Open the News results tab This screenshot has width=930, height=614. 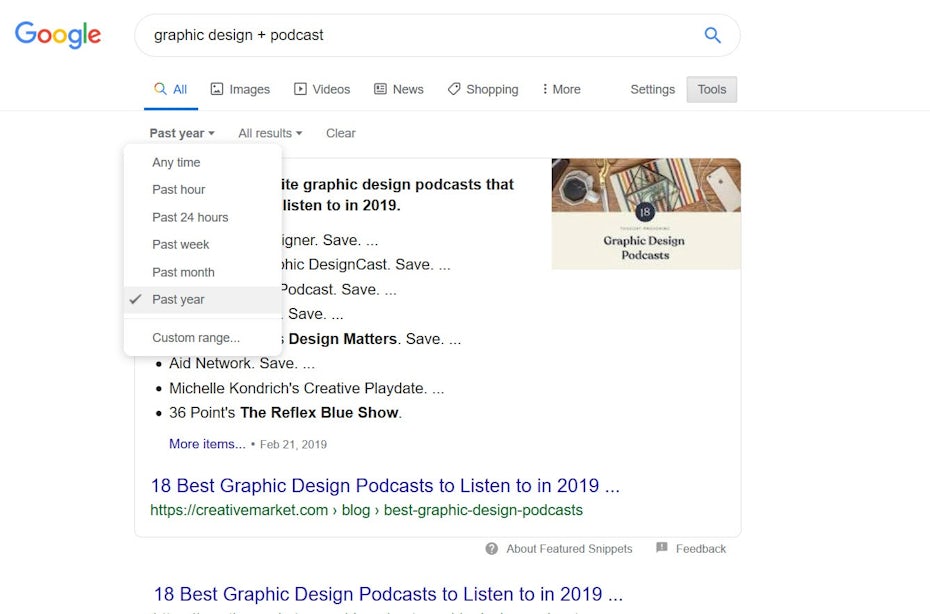point(398,89)
